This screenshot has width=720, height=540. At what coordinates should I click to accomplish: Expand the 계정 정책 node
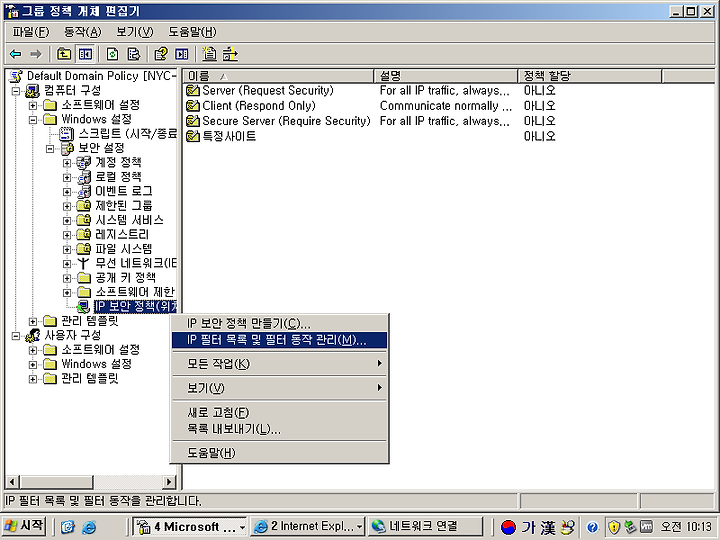pyautogui.click(x=67, y=163)
